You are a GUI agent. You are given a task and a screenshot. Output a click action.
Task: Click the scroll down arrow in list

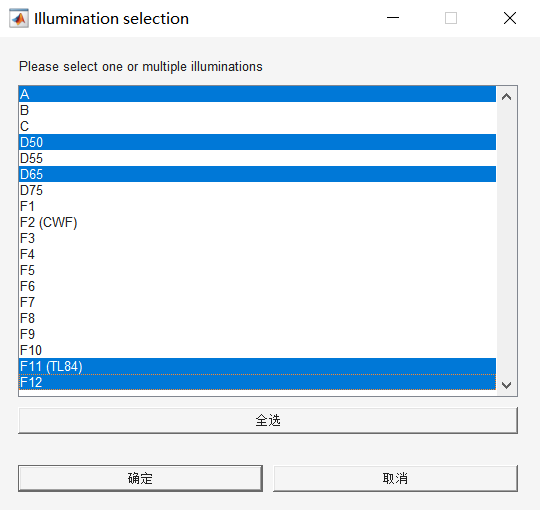click(506, 385)
